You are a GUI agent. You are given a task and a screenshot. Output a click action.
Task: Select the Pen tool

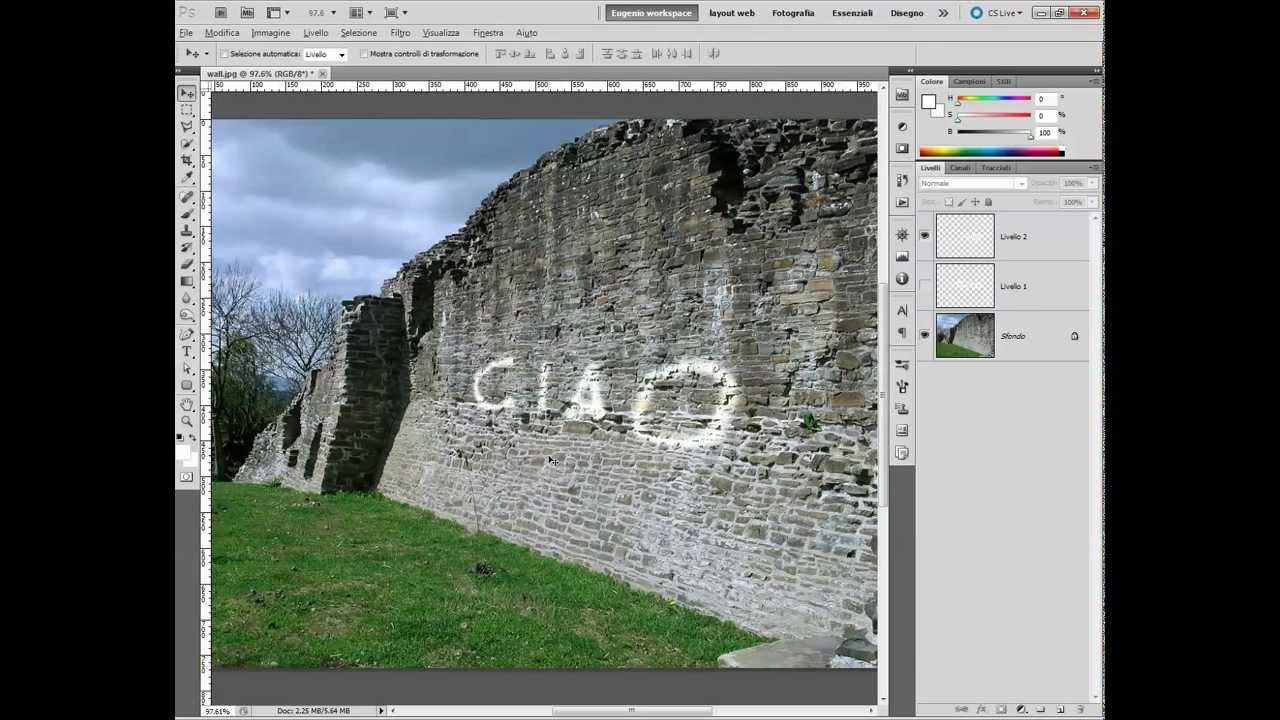(187, 334)
